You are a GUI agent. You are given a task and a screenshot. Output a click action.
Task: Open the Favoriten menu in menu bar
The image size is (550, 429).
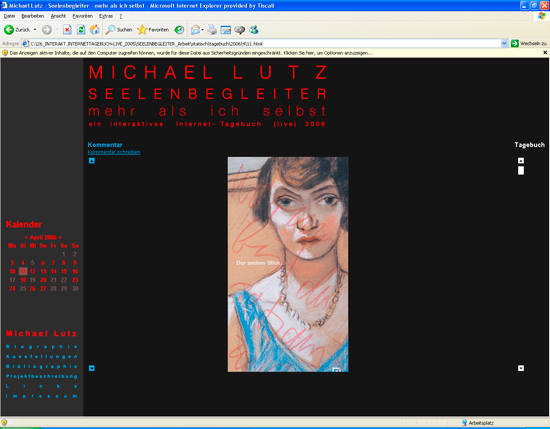point(82,16)
